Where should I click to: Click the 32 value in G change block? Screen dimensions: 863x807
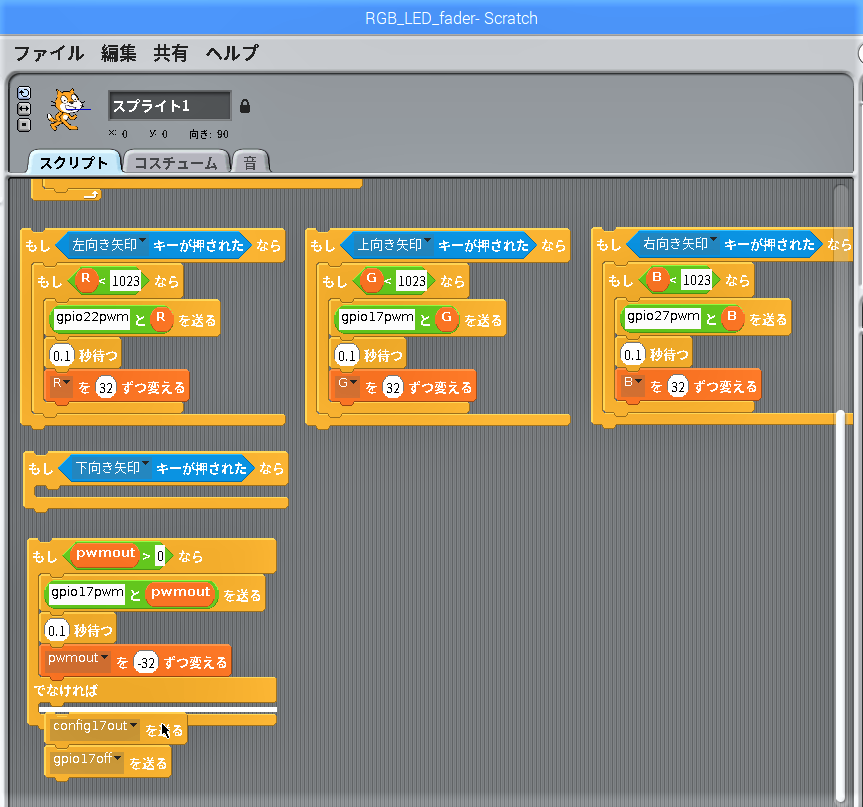point(392,388)
